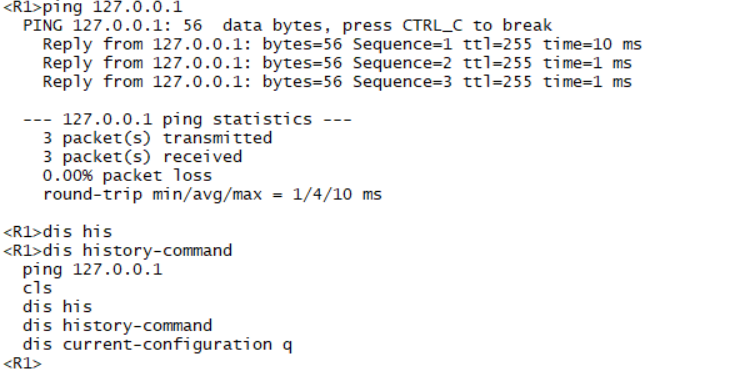Viewport: 731px width, 372px height.
Task: Click the 'dis his' history entry
Action: tap(58, 307)
